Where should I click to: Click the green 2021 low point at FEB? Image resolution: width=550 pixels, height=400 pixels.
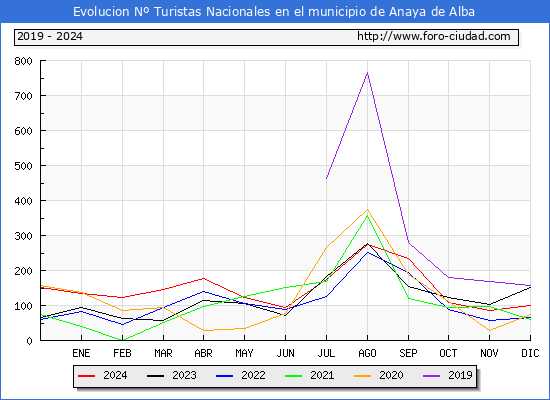click(x=122, y=340)
